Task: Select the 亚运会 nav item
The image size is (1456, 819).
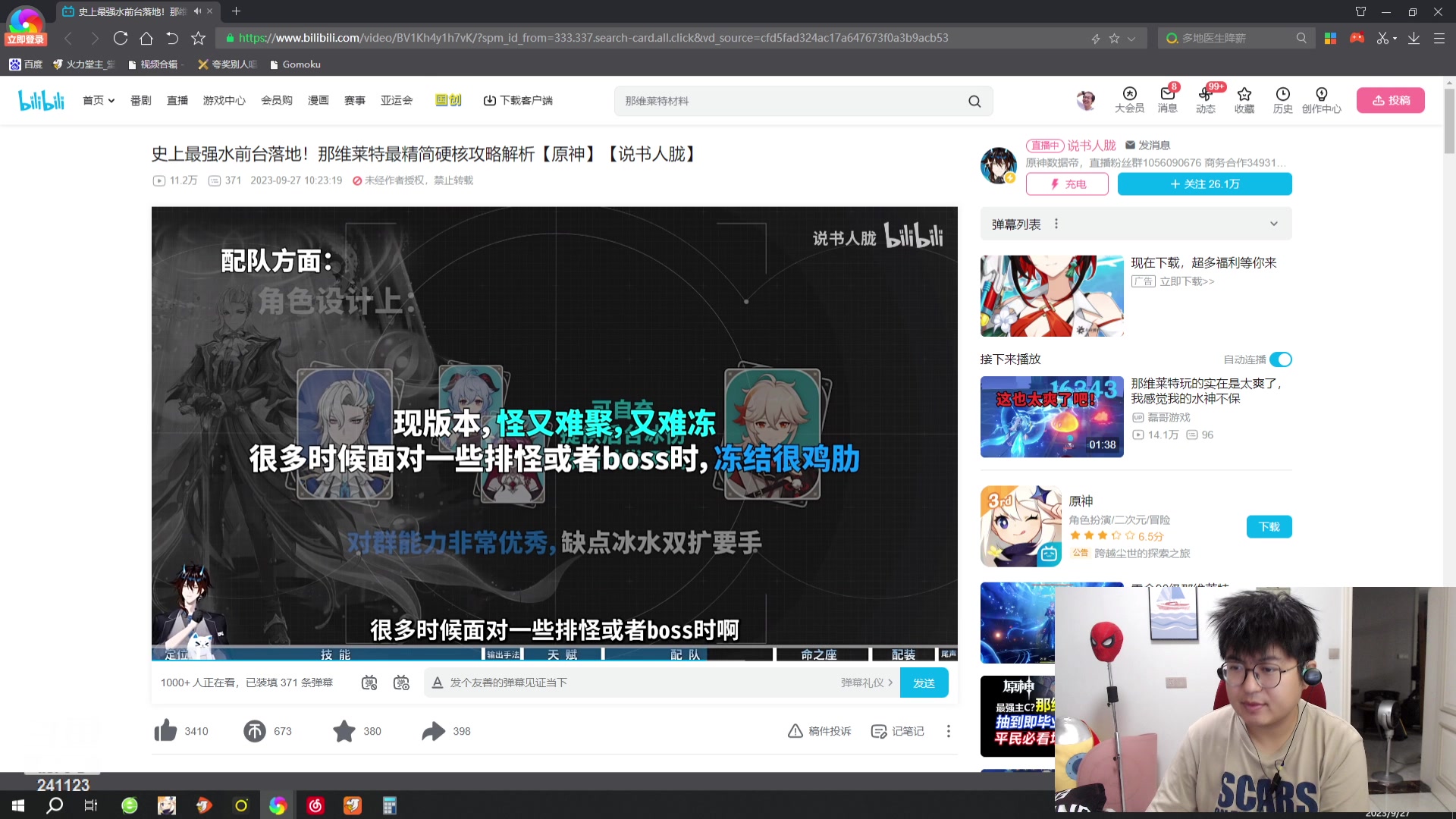Action: tap(397, 101)
